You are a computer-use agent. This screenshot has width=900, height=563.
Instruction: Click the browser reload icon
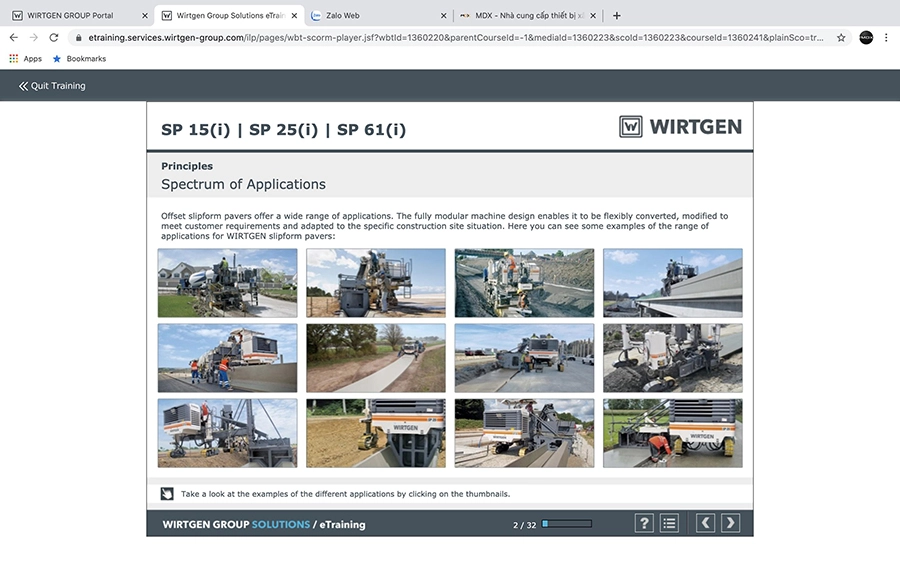click(53, 37)
